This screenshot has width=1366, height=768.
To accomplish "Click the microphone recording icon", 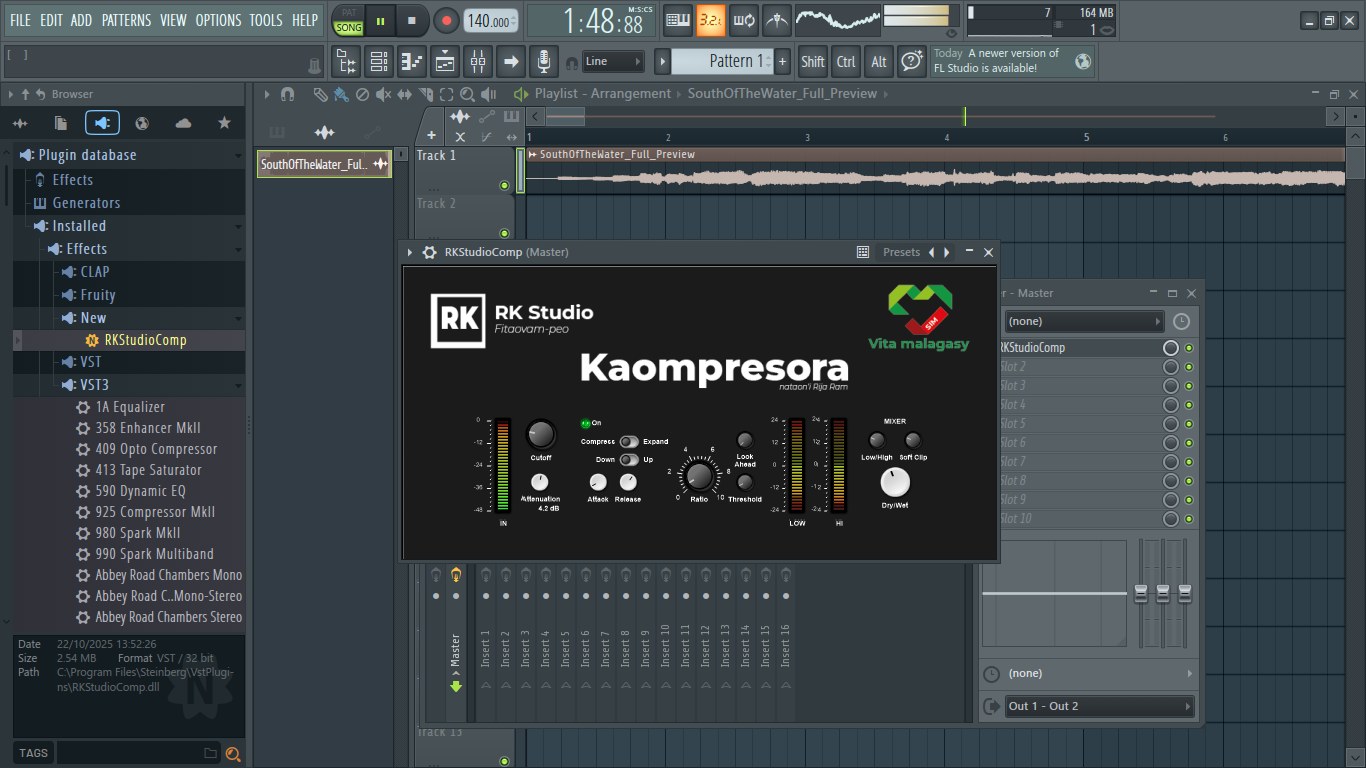I will click(543, 62).
